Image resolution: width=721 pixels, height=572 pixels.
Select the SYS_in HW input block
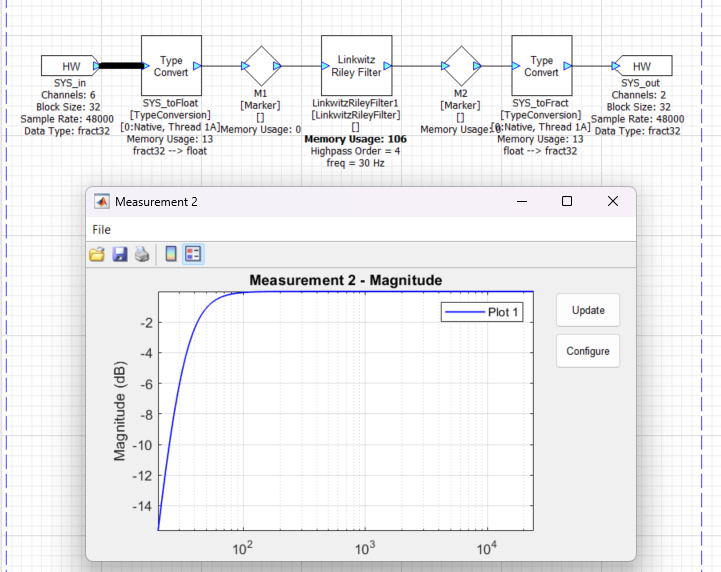[67, 66]
